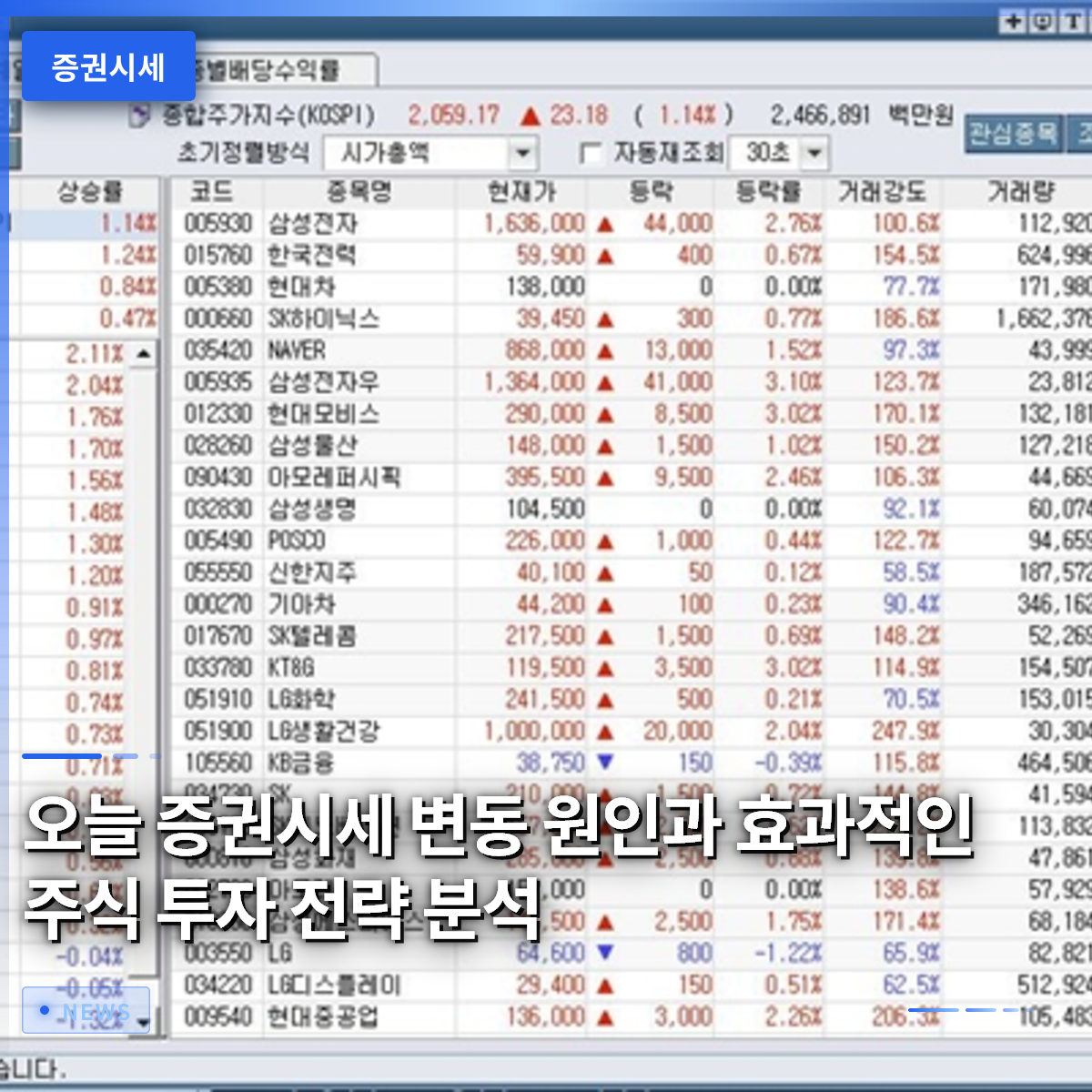Click the 2.11% value in left list
The image size is (1092, 1092).
pyautogui.click(x=95, y=354)
